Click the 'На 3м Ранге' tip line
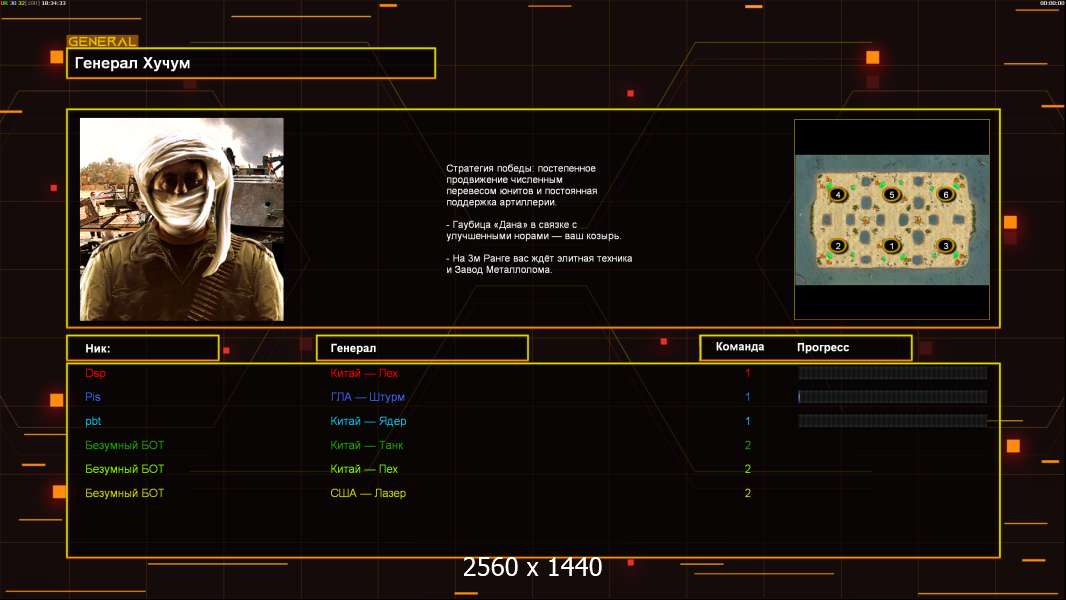This screenshot has width=1066, height=600. point(539,264)
